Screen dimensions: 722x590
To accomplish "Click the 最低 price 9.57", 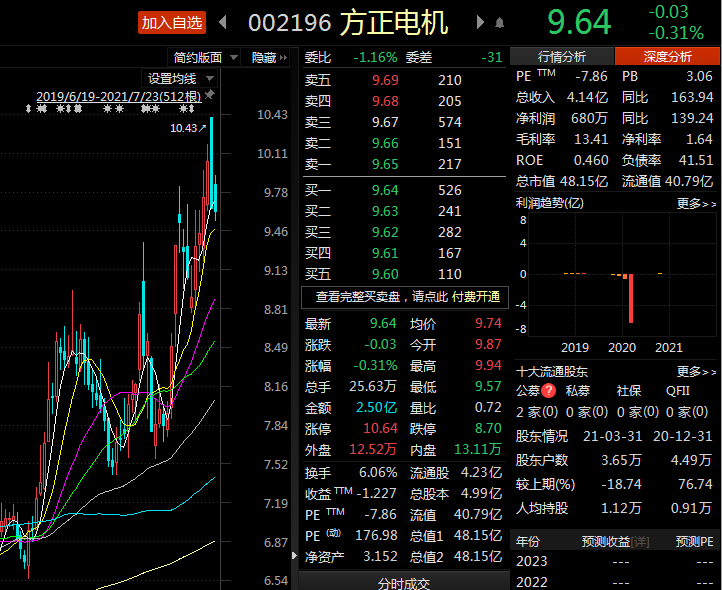I will 488,386.
